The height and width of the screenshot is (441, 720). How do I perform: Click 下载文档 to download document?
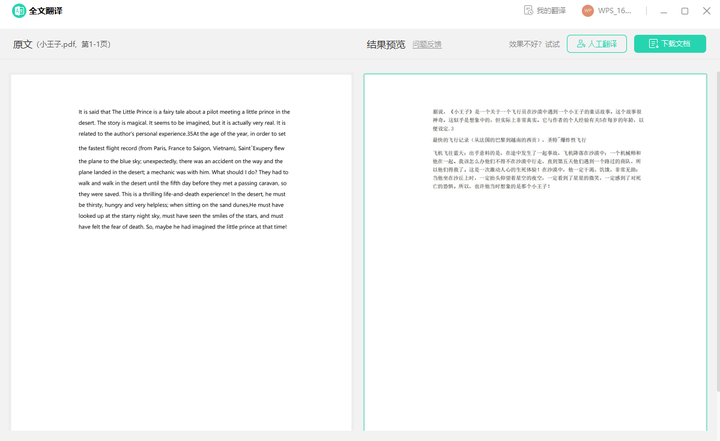coord(670,44)
